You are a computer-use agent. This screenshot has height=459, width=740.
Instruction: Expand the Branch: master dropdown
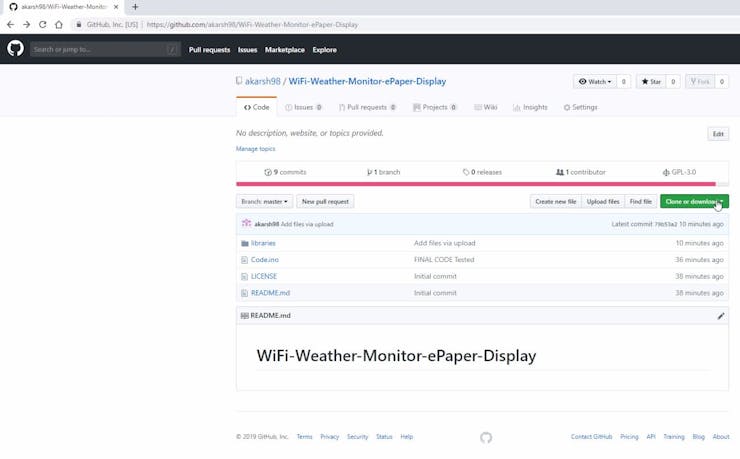click(x=265, y=202)
